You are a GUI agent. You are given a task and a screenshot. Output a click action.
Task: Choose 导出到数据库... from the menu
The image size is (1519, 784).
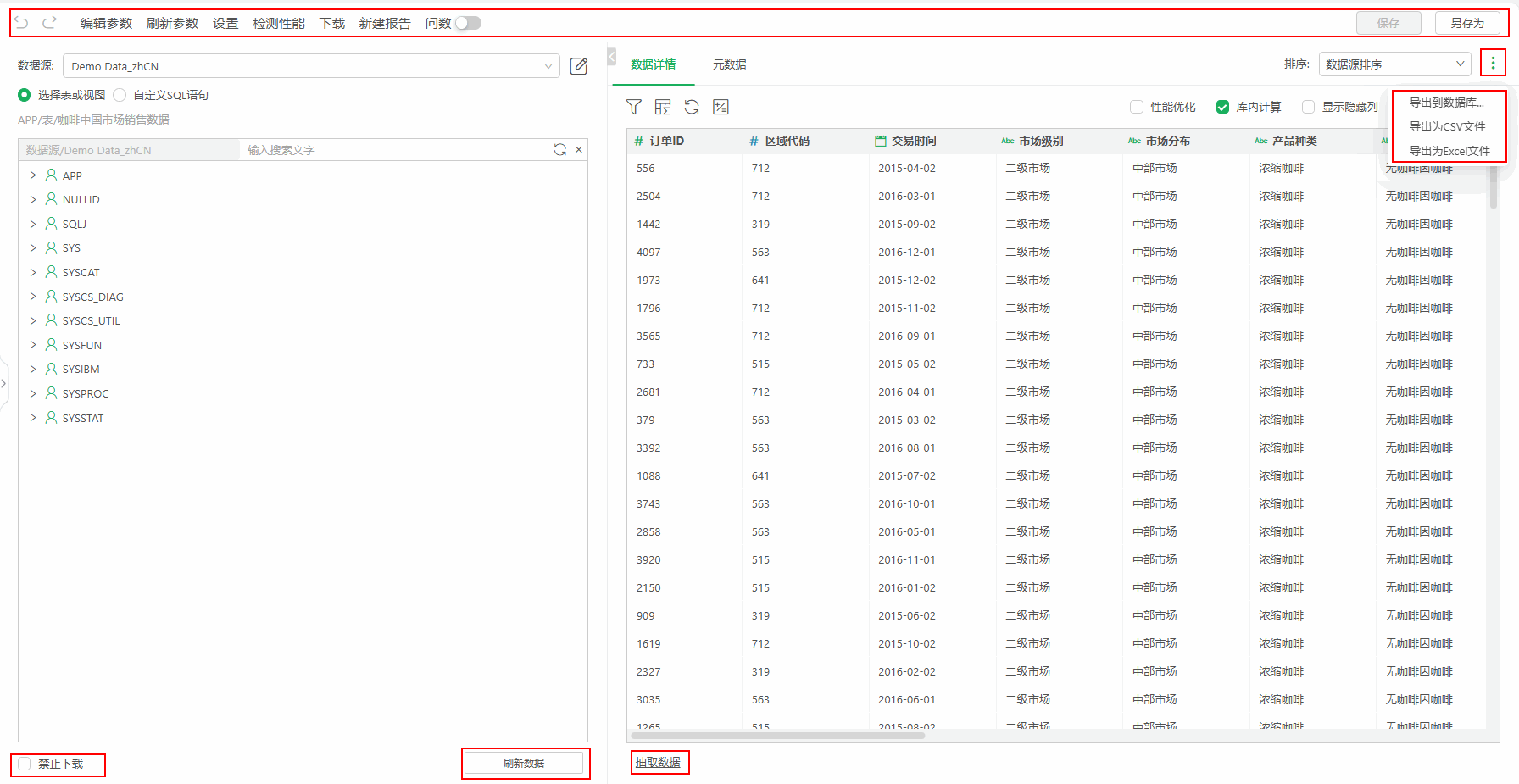tap(1449, 103)
